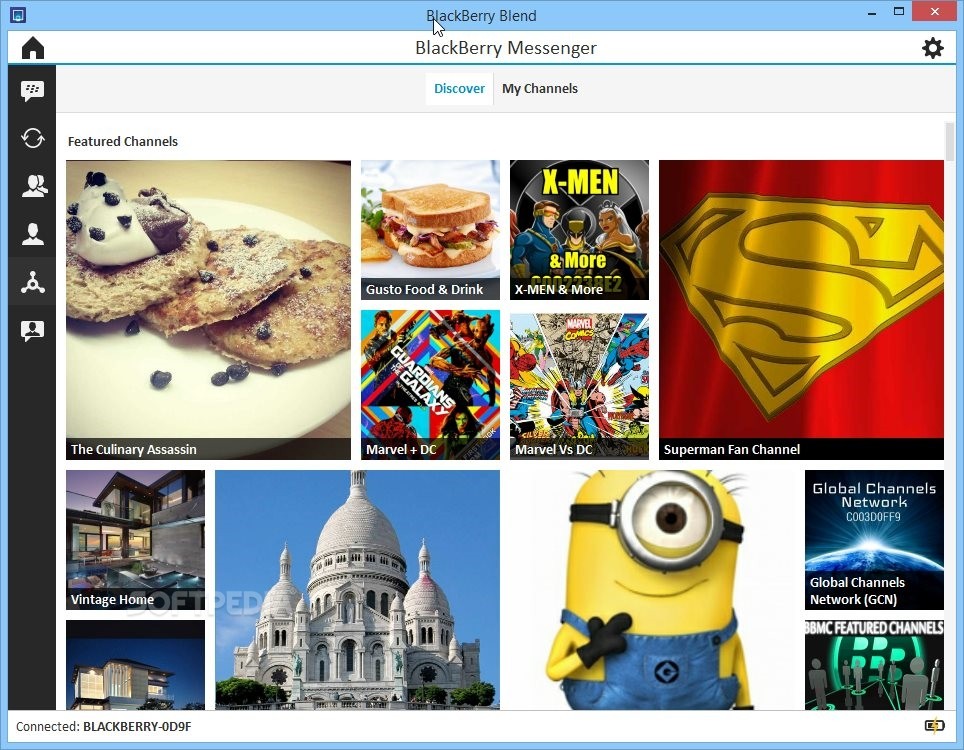This screenshot has height=750, width=964.
Task: Click BlackBerry Messenger header title
Action: (505, 48)
